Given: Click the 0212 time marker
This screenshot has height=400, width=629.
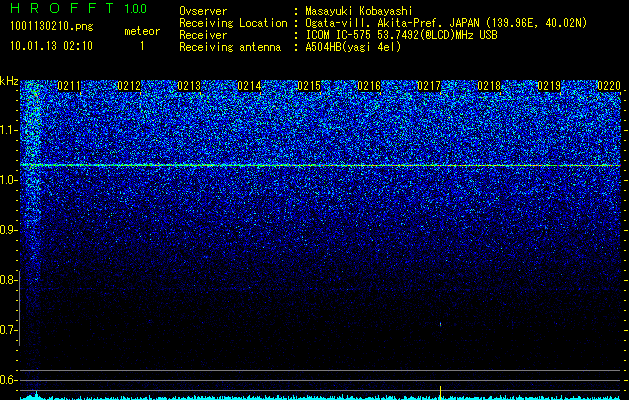Looking at the screenshot, I should coord(129,86).
